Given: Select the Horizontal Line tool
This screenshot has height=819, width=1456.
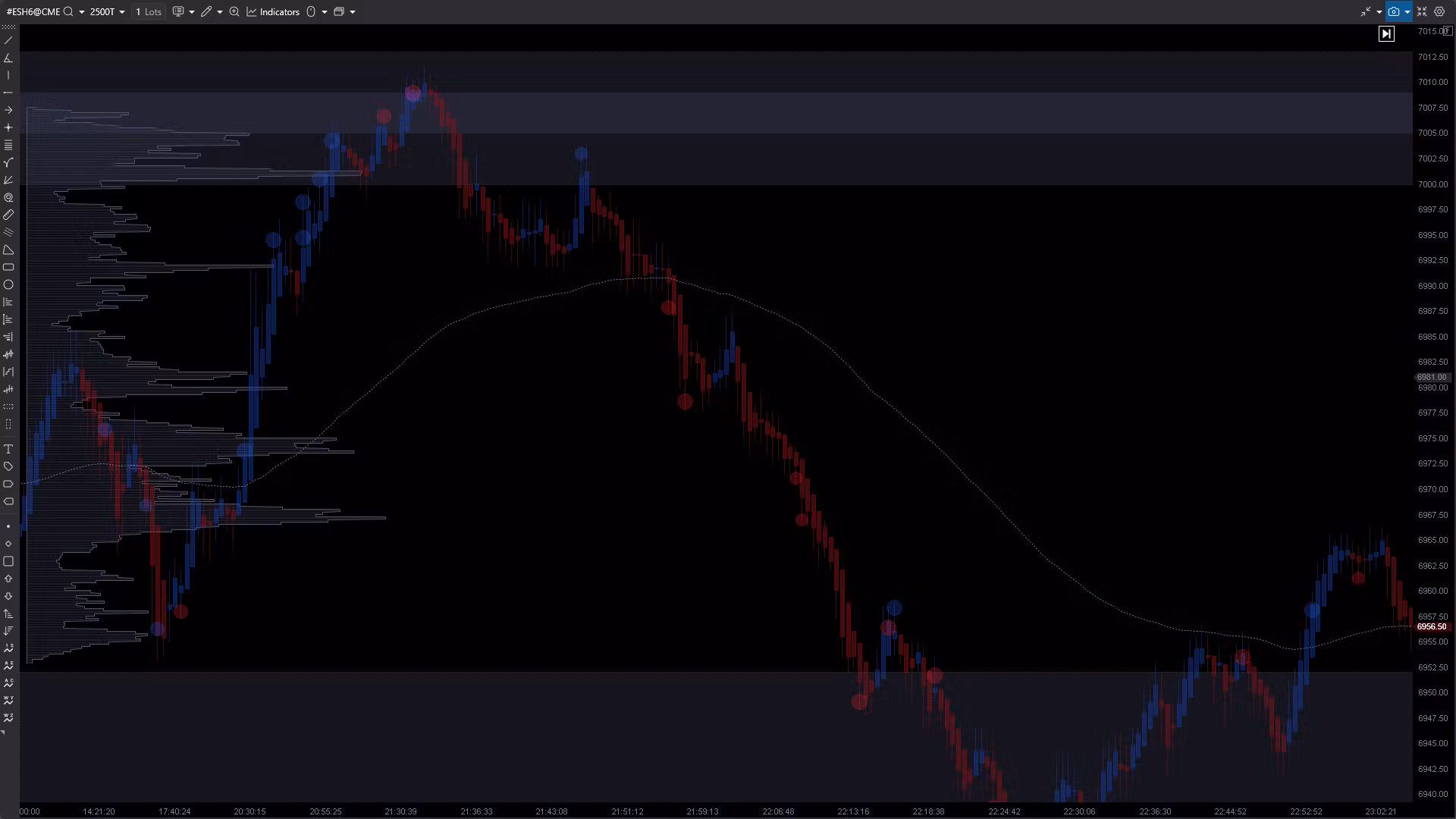Looking at the screenshot, I should click(x=8, y=93).
